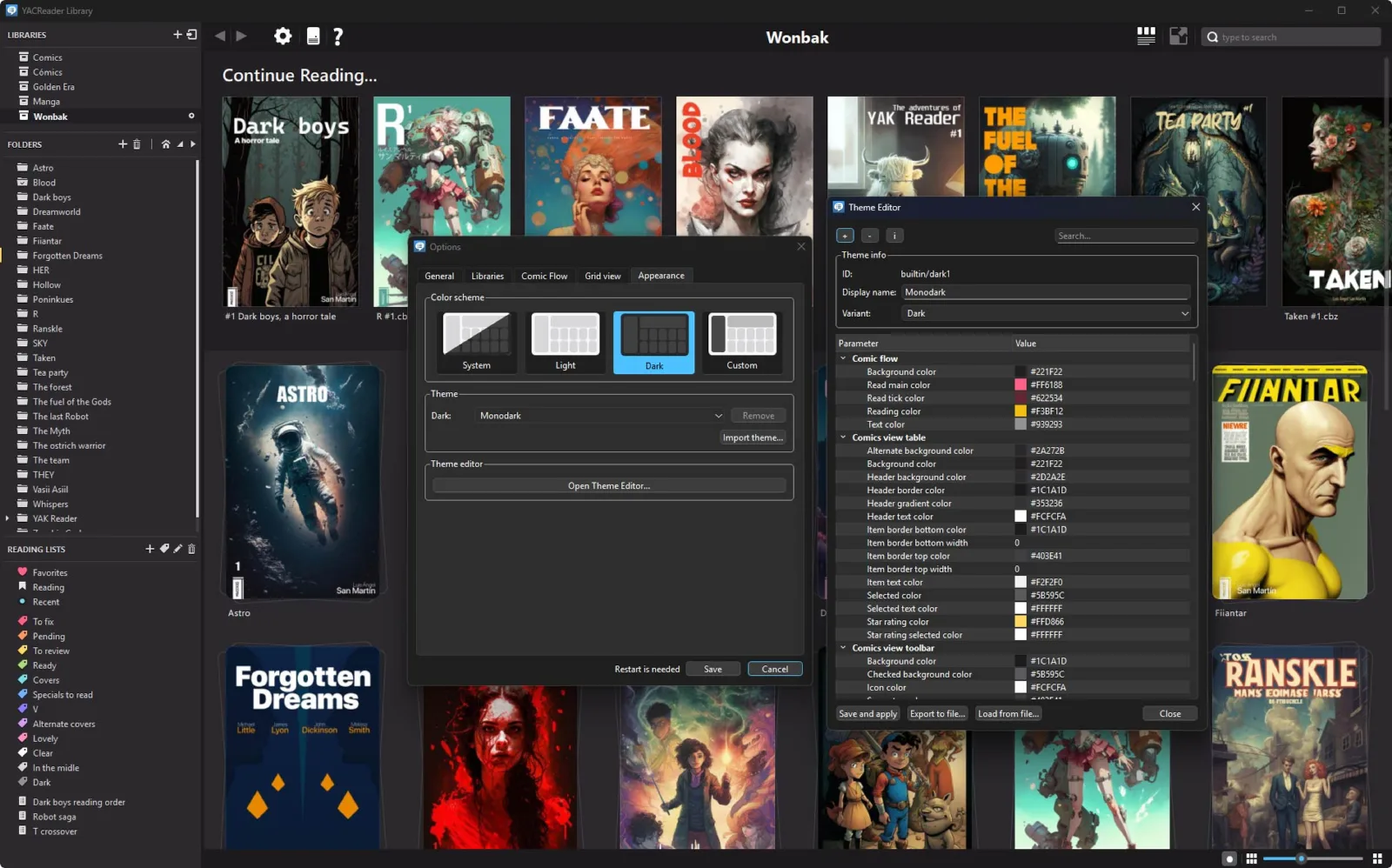Open the Variant dropdown in Theme Editor

coord(1046,313)
